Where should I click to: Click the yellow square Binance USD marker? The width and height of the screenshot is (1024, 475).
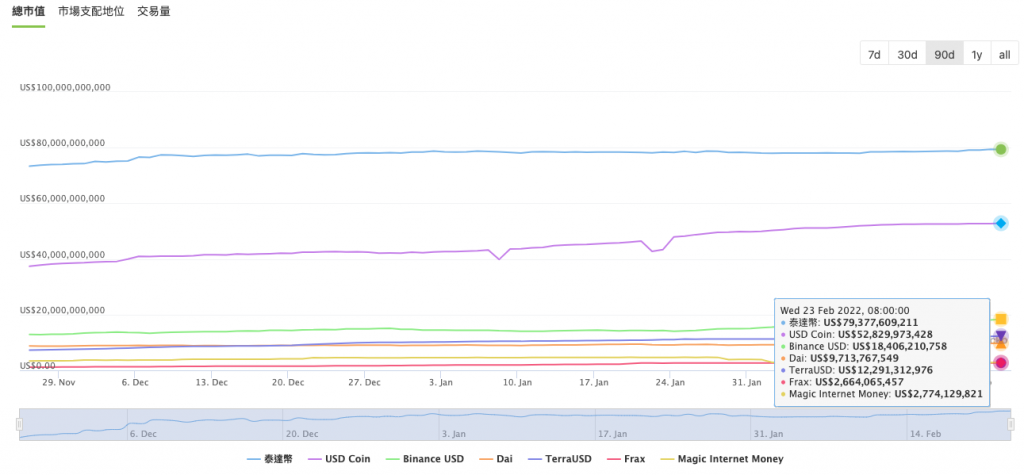click(1000, 319)
